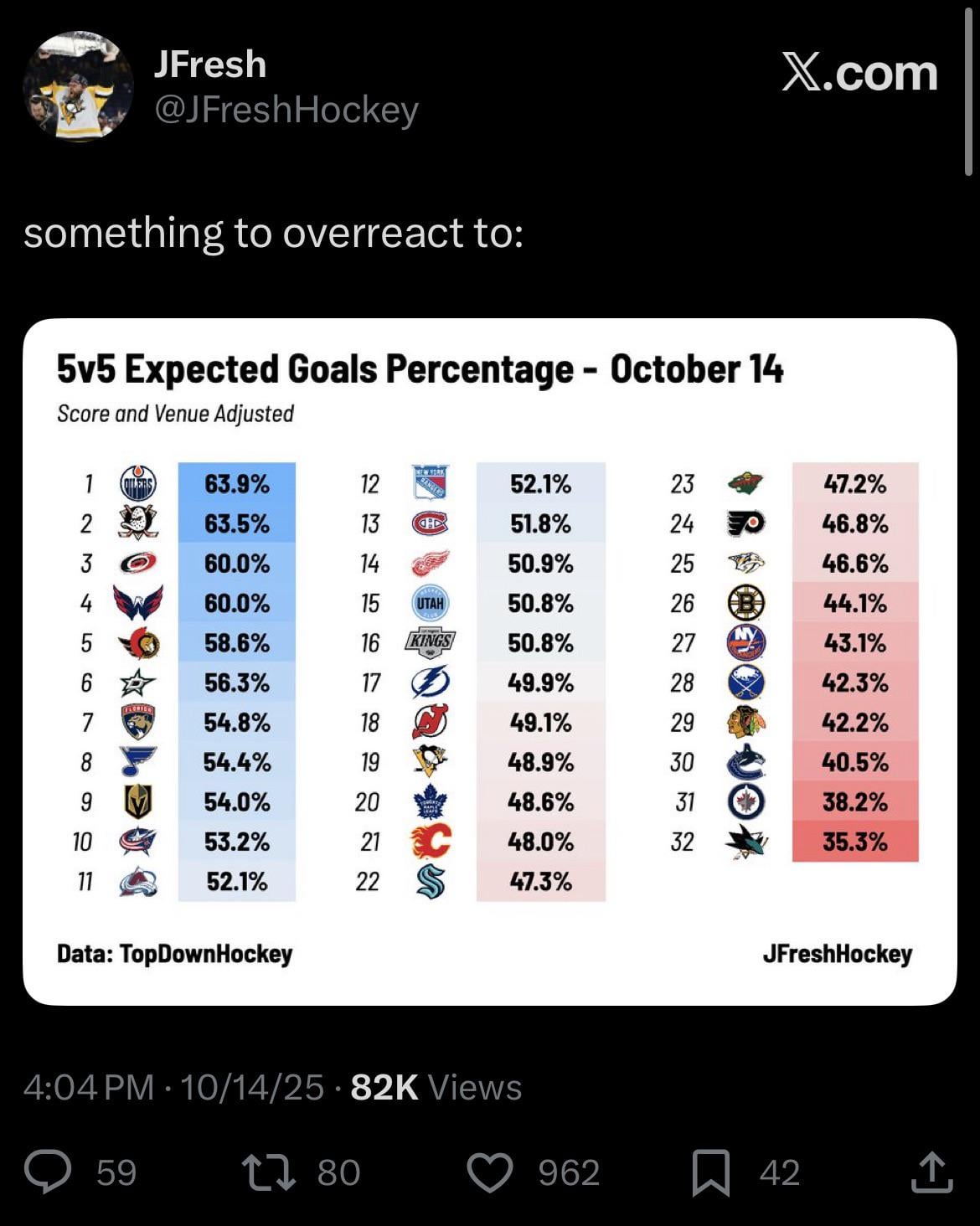Screen dimensions: 980x1226
Task: Tap the repost arrows icon
Action: pyautogui.click(x=268, y=1172)
